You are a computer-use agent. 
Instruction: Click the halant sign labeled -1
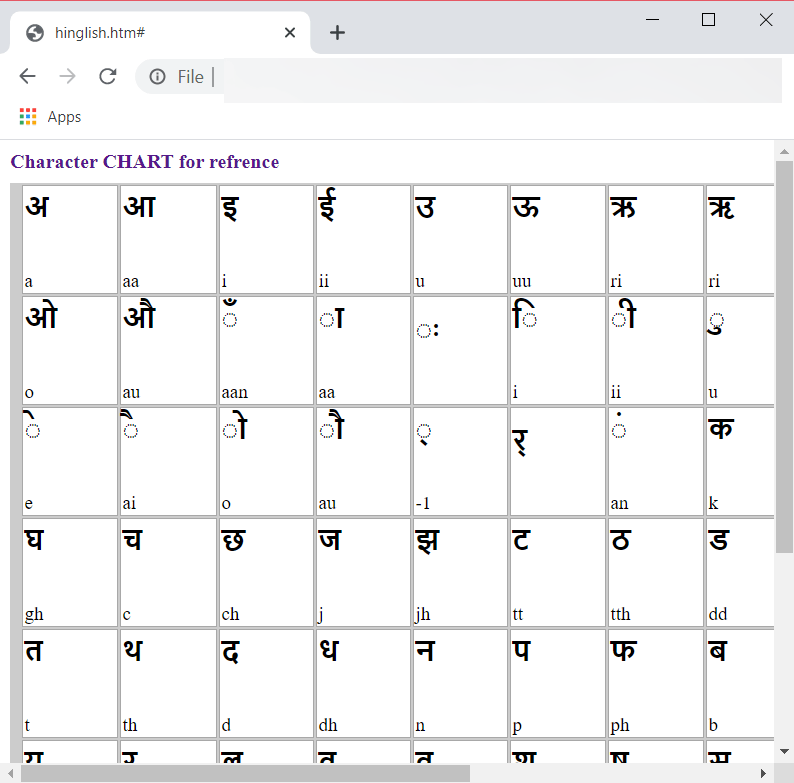click(x=424, y=434)
